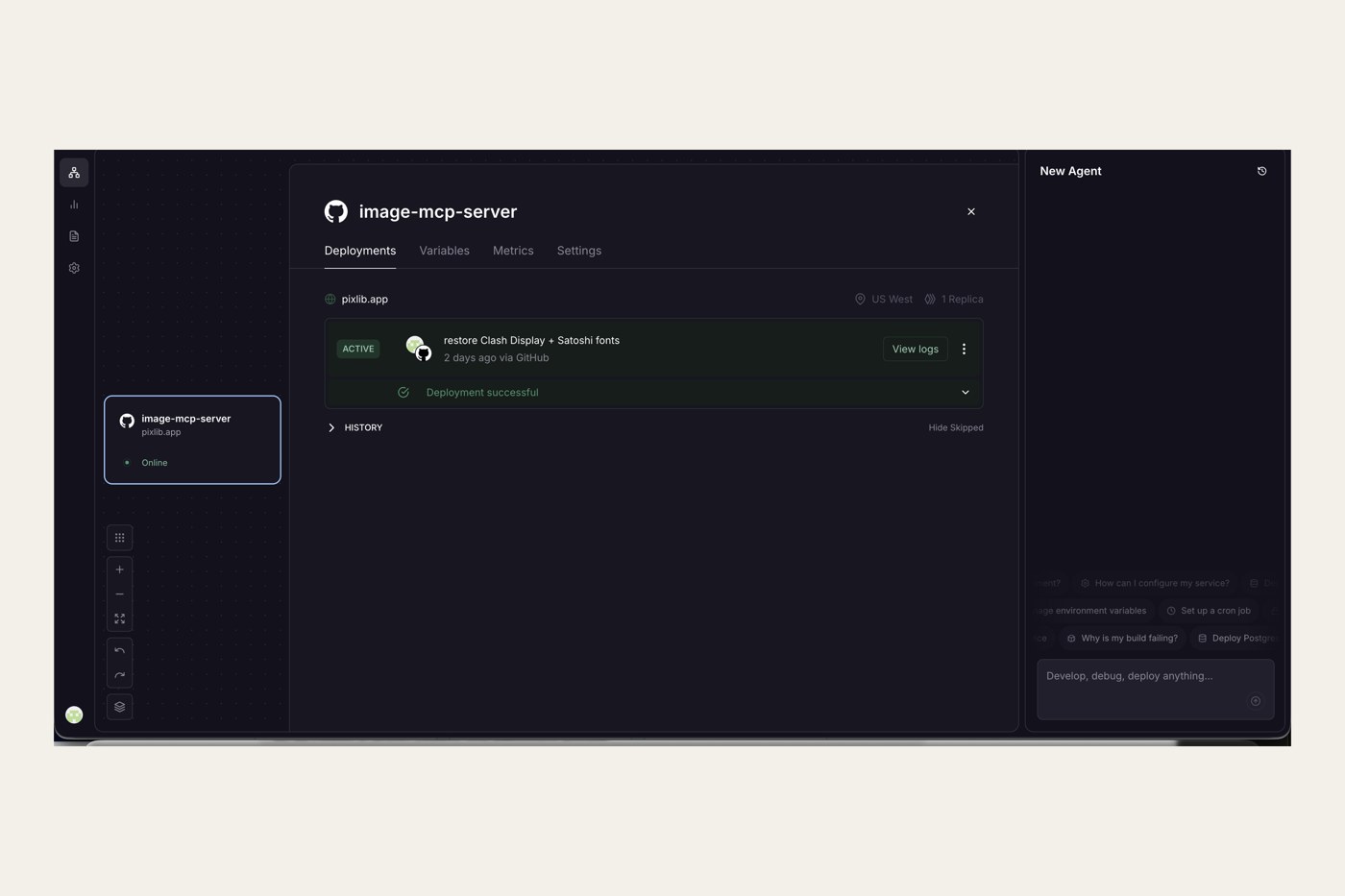This screenshot has width=1345, height=896.
Task: Choose 'Why is my build failing?' suggestion
Action: [1122, 639]
